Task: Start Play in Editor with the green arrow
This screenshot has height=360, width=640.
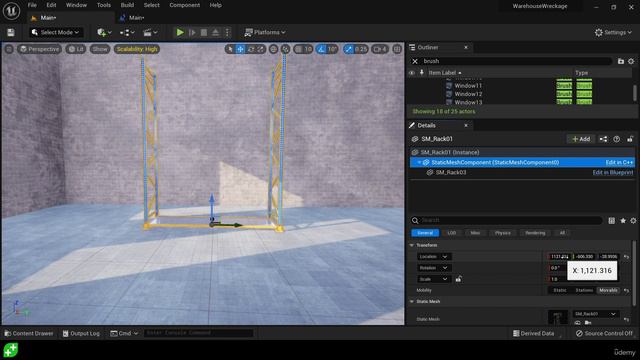Action: point(180,32)
